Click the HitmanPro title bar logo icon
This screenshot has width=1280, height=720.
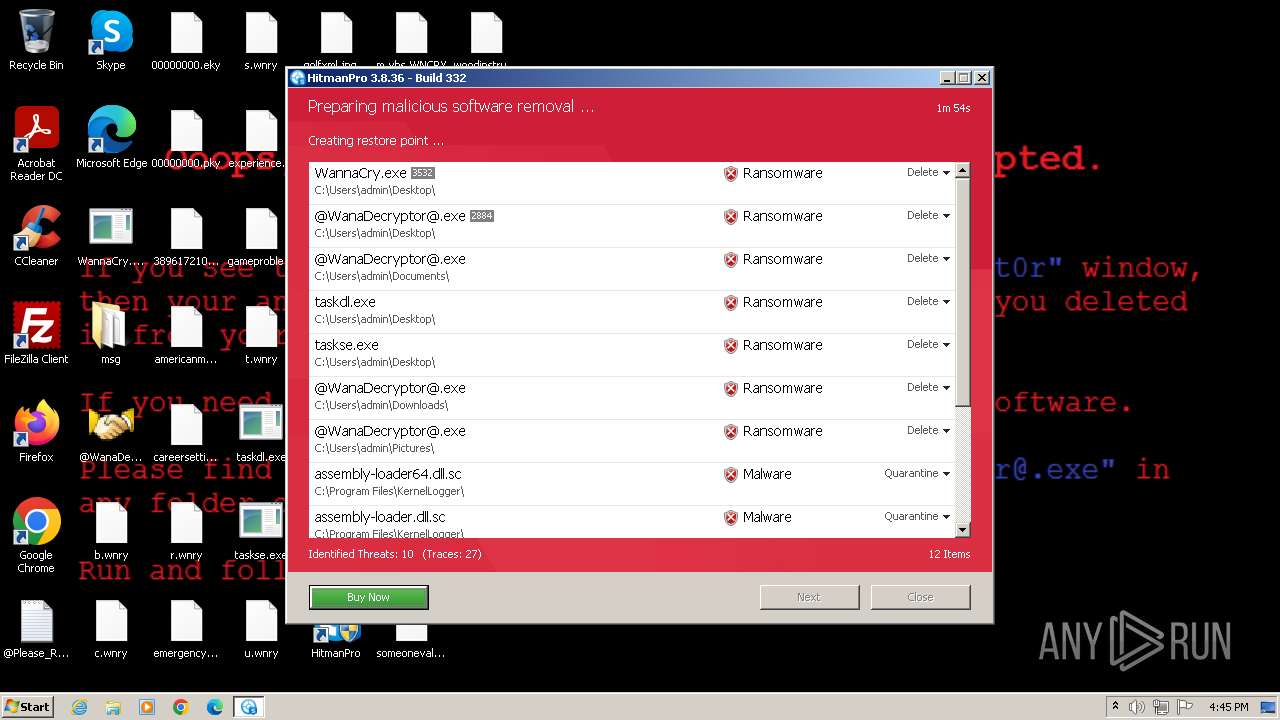point(297,78)
